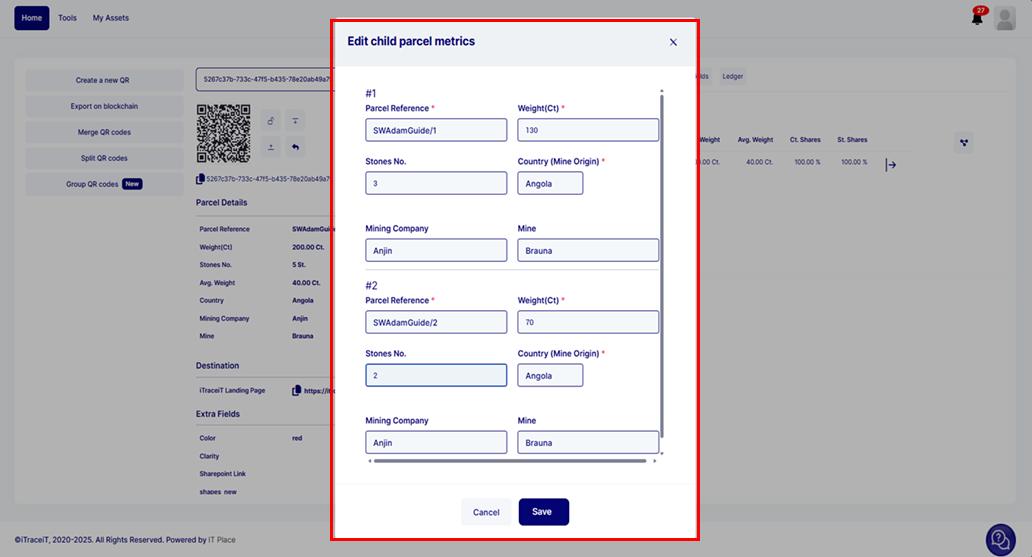Switch to the Ledger tab
Screen dimensions: 1032x557
pos(733,76)
